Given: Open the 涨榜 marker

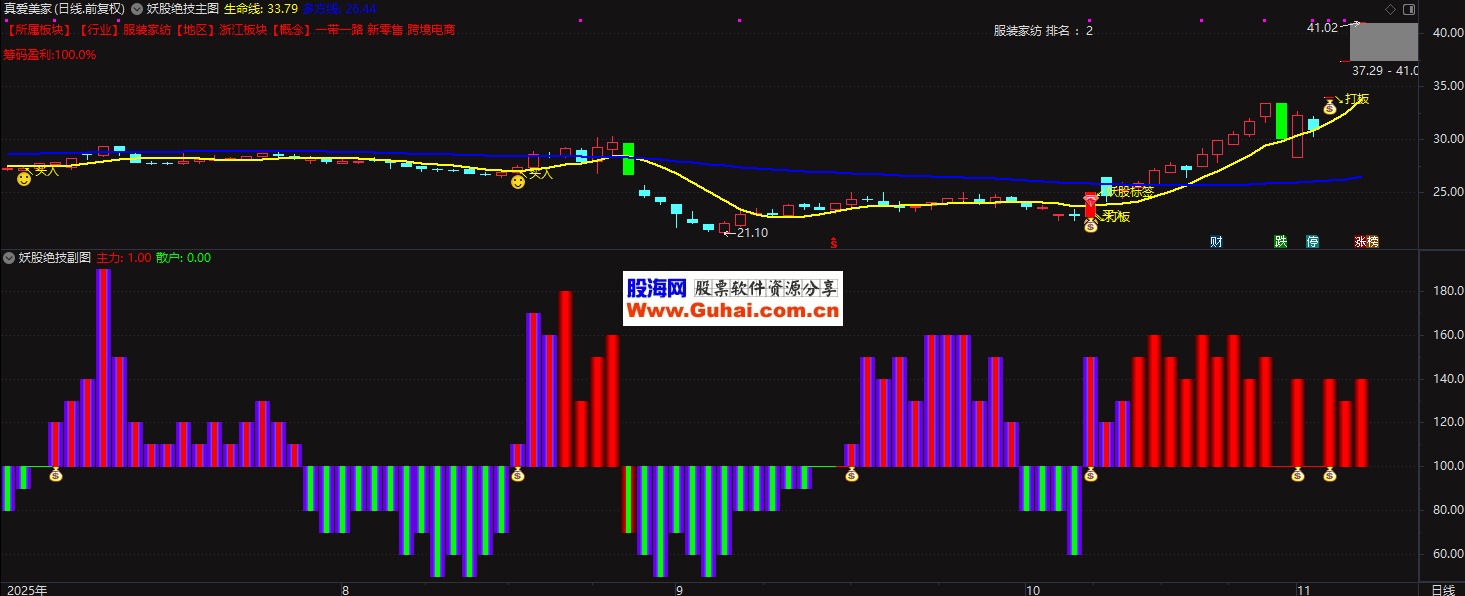Looking at the screenshot, I should (x=1366, y=241).
